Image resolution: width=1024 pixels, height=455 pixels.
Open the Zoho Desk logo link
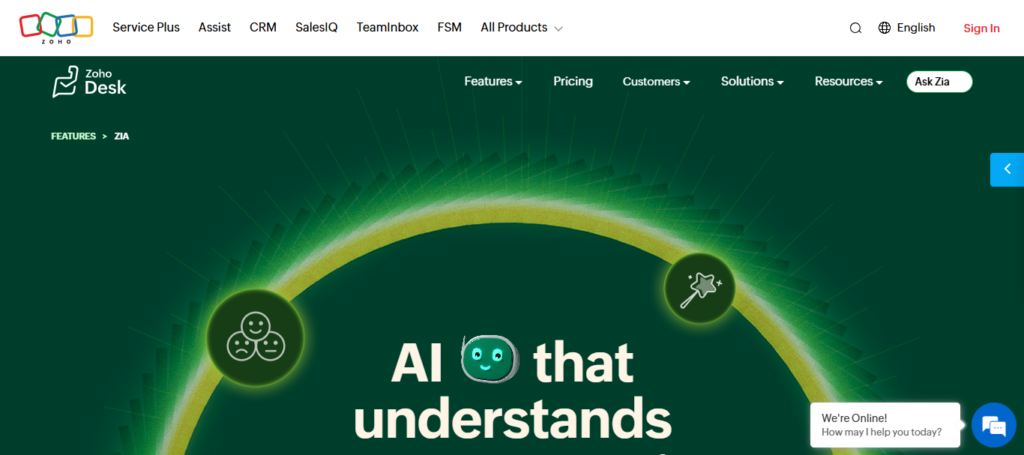pyautogui.click(x=89, y=82)
